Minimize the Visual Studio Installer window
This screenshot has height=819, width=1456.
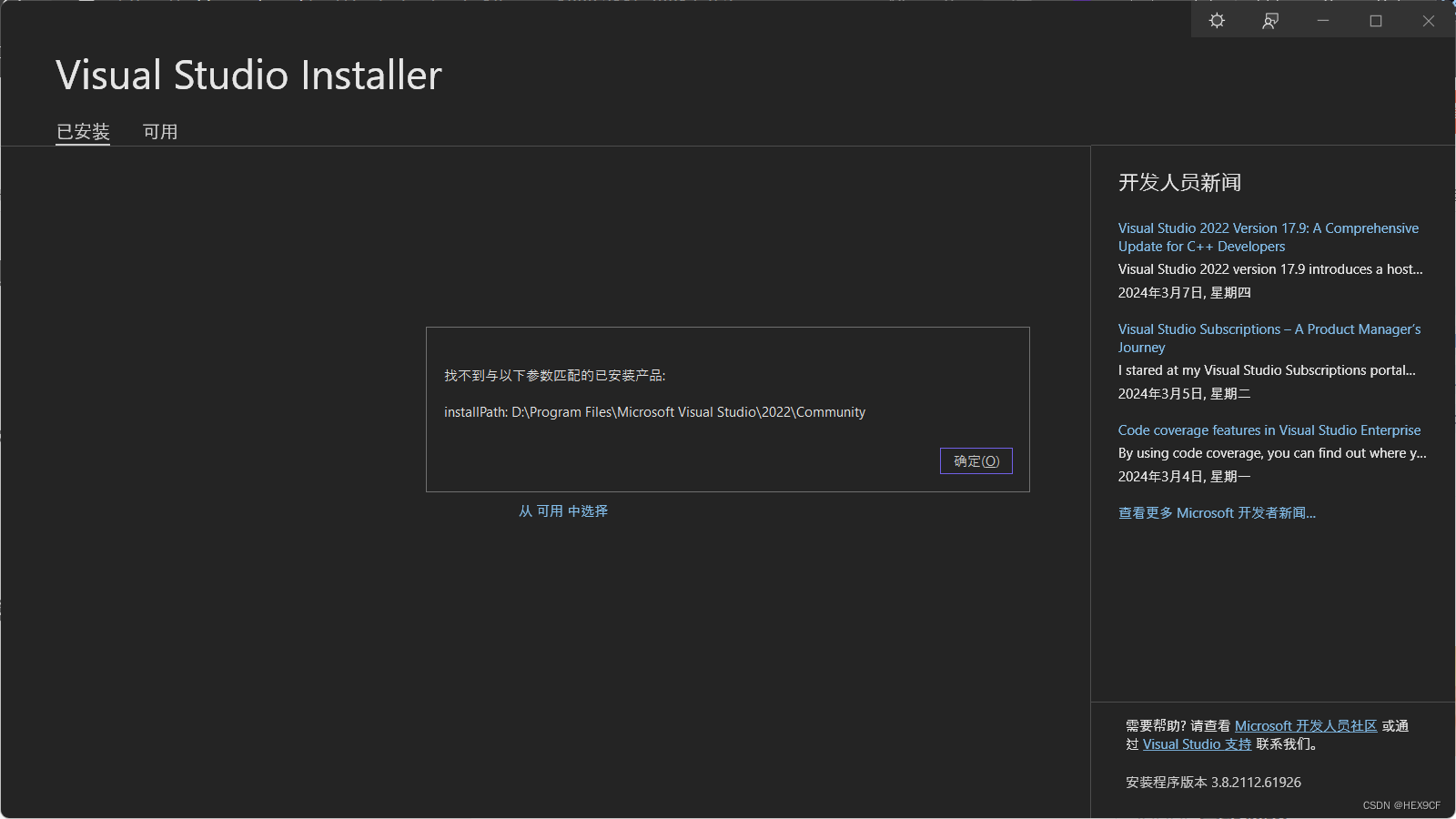[1322, 20]
